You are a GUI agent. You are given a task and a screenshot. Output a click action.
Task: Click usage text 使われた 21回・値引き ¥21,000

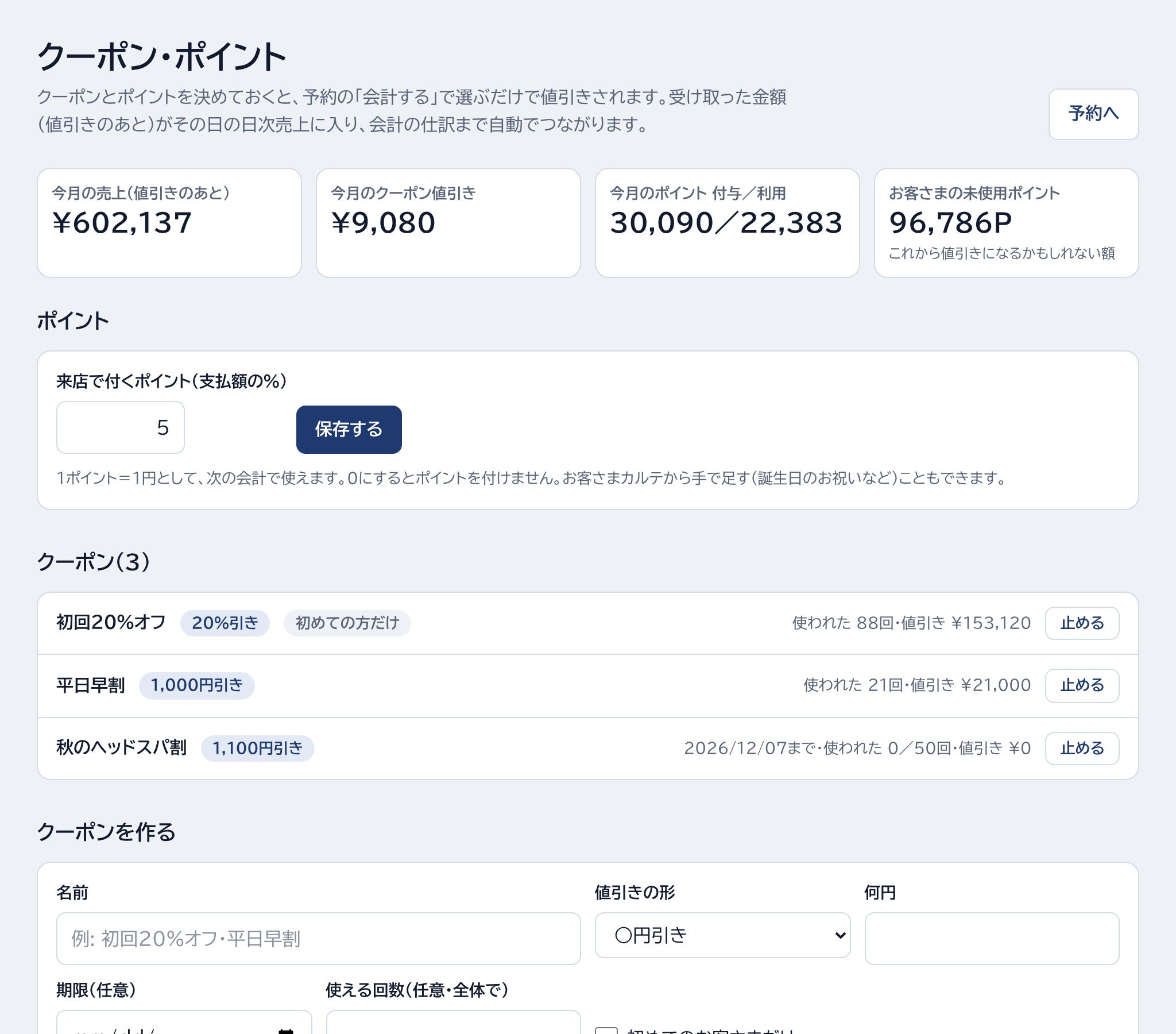coord(917,685)
